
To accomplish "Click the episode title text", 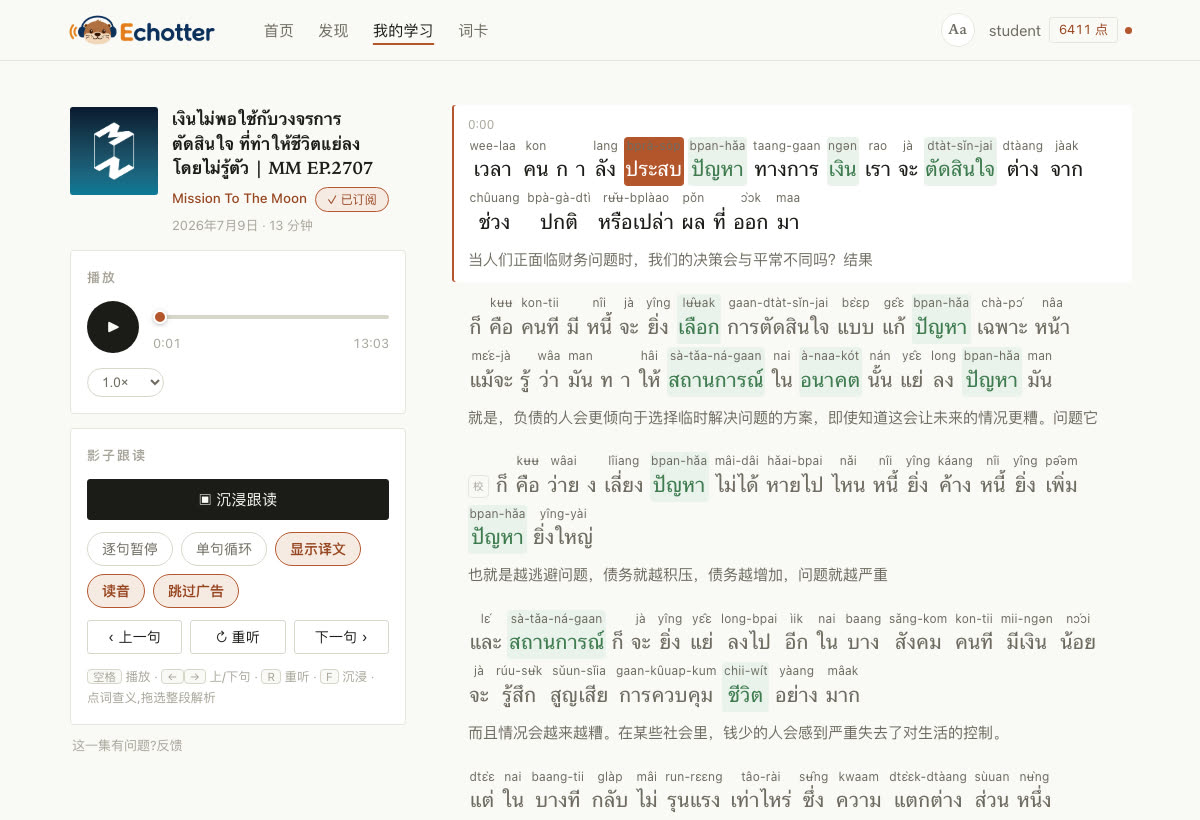I will coord(272,143).
